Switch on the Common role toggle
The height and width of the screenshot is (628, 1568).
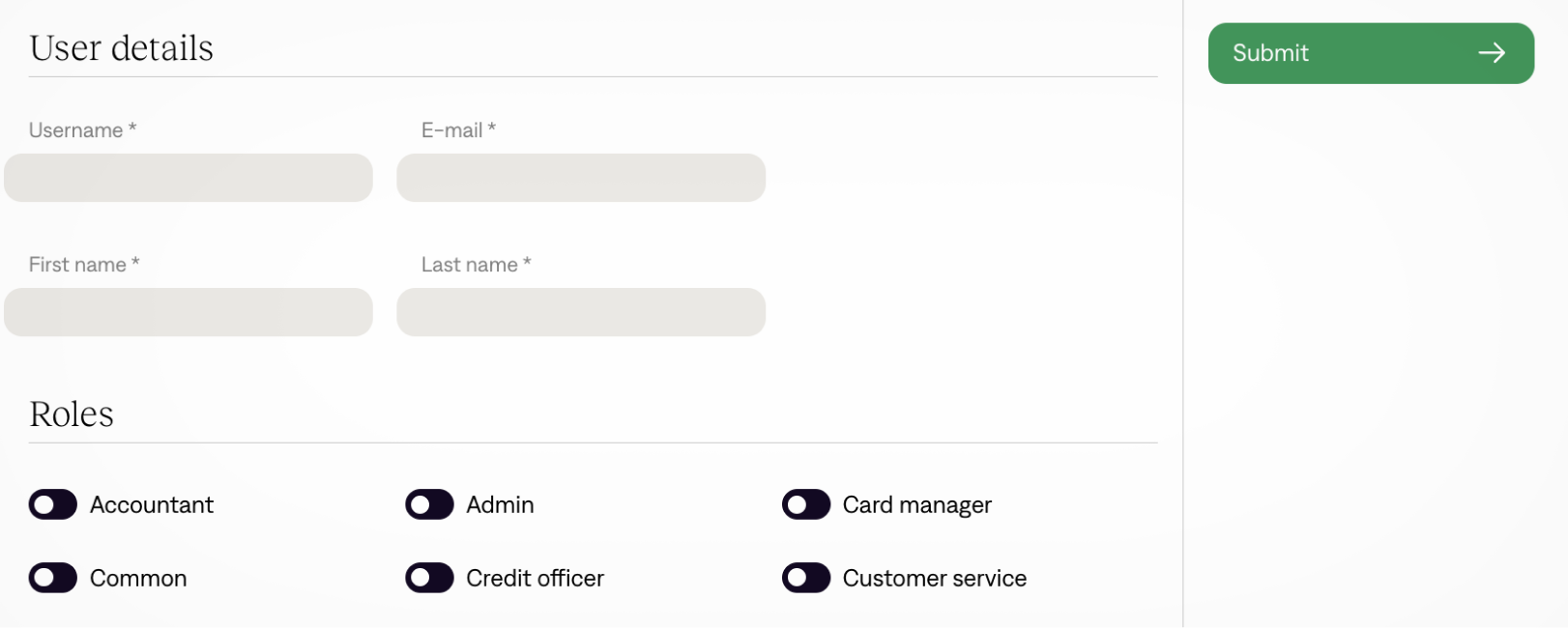53,578
